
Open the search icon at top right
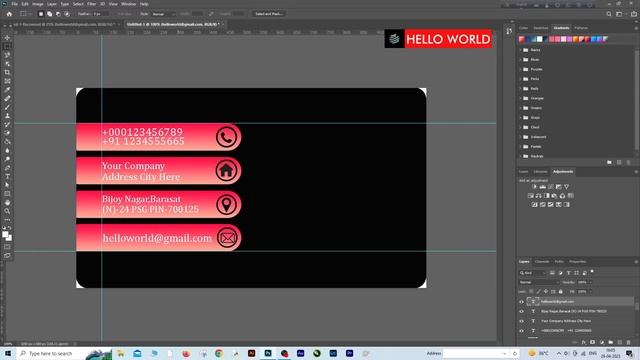click(609, 14)
